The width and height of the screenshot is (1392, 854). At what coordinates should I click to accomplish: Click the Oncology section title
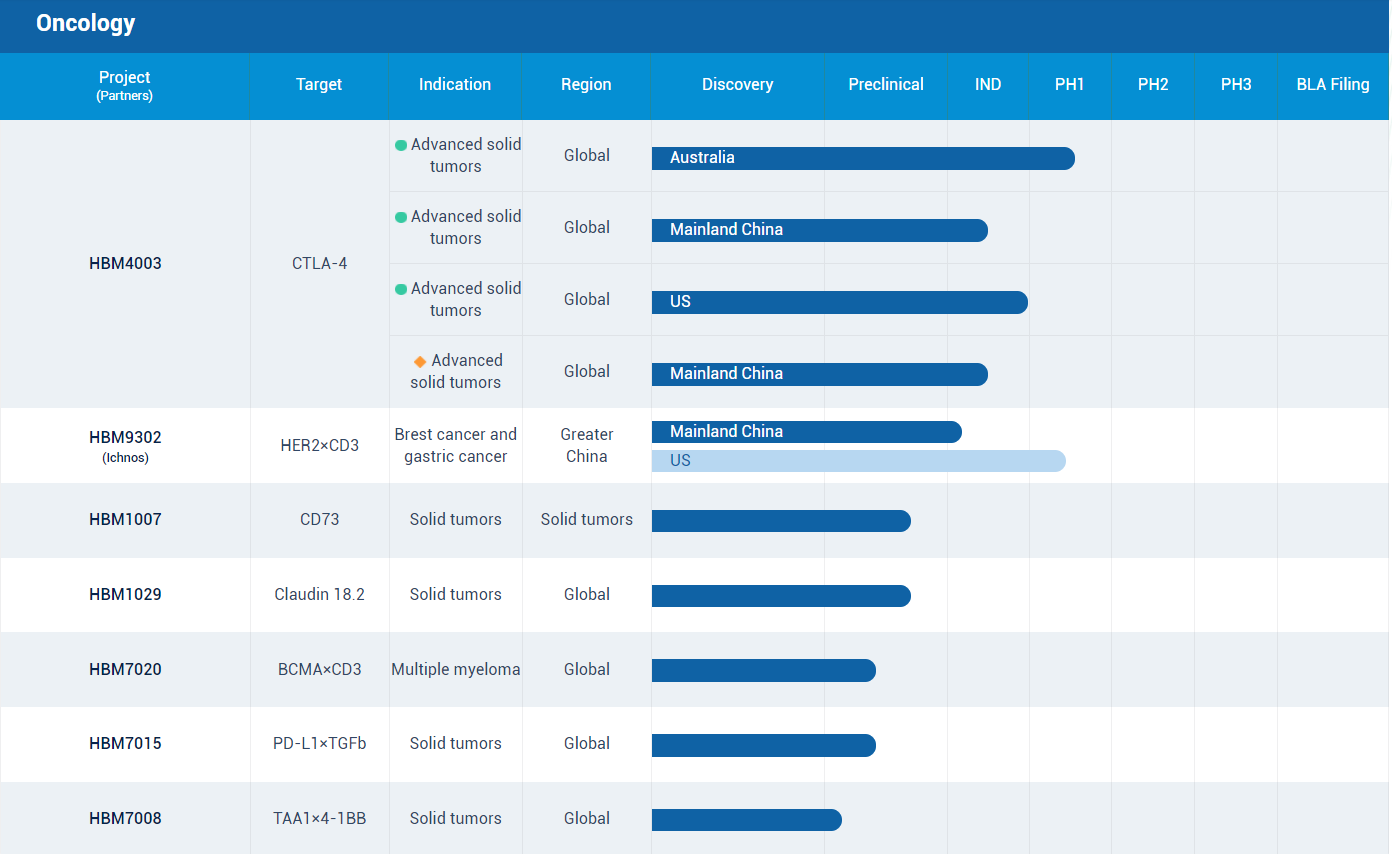85,24
